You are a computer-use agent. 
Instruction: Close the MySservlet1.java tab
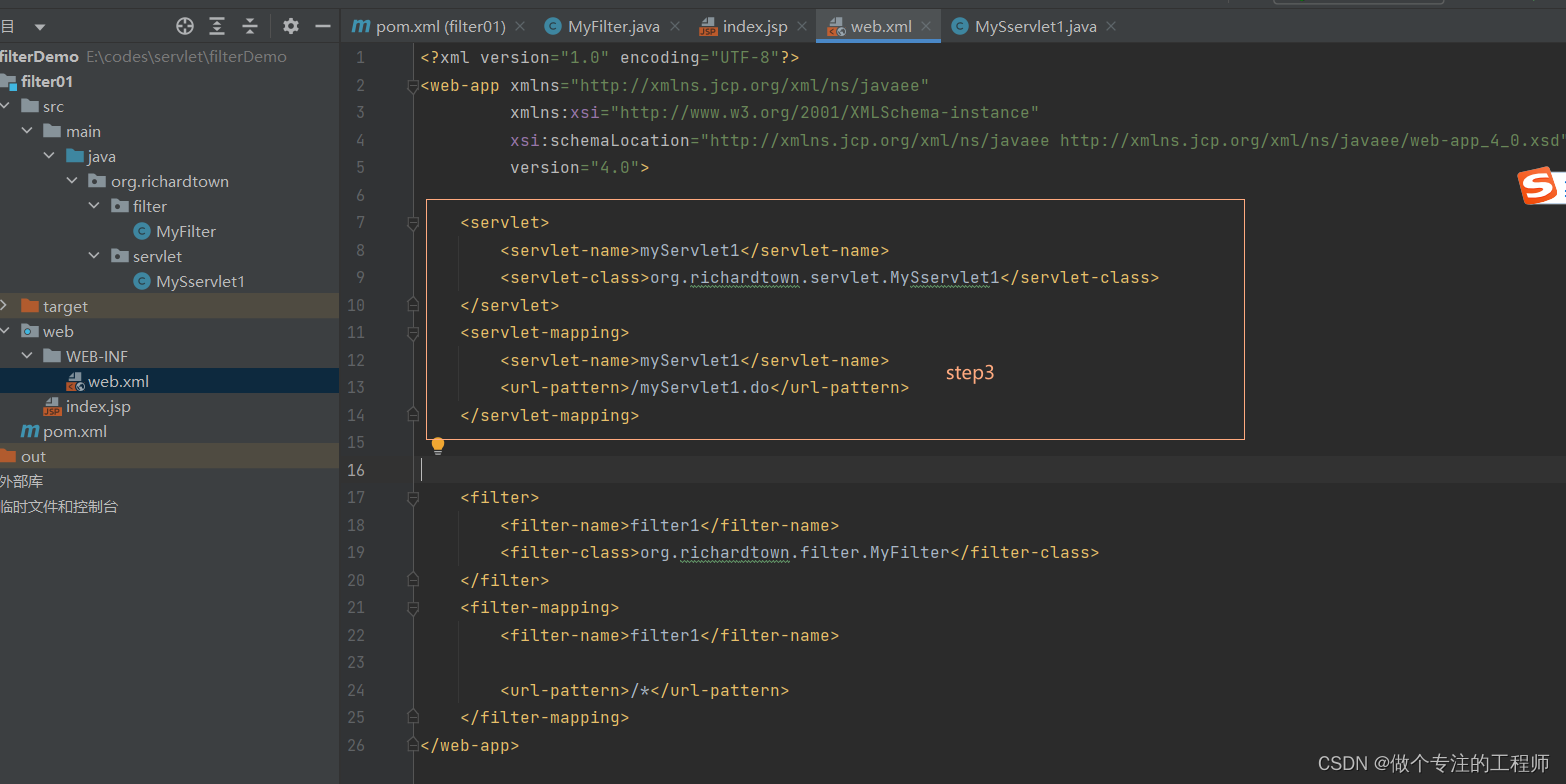click(x=1111, y=27)
